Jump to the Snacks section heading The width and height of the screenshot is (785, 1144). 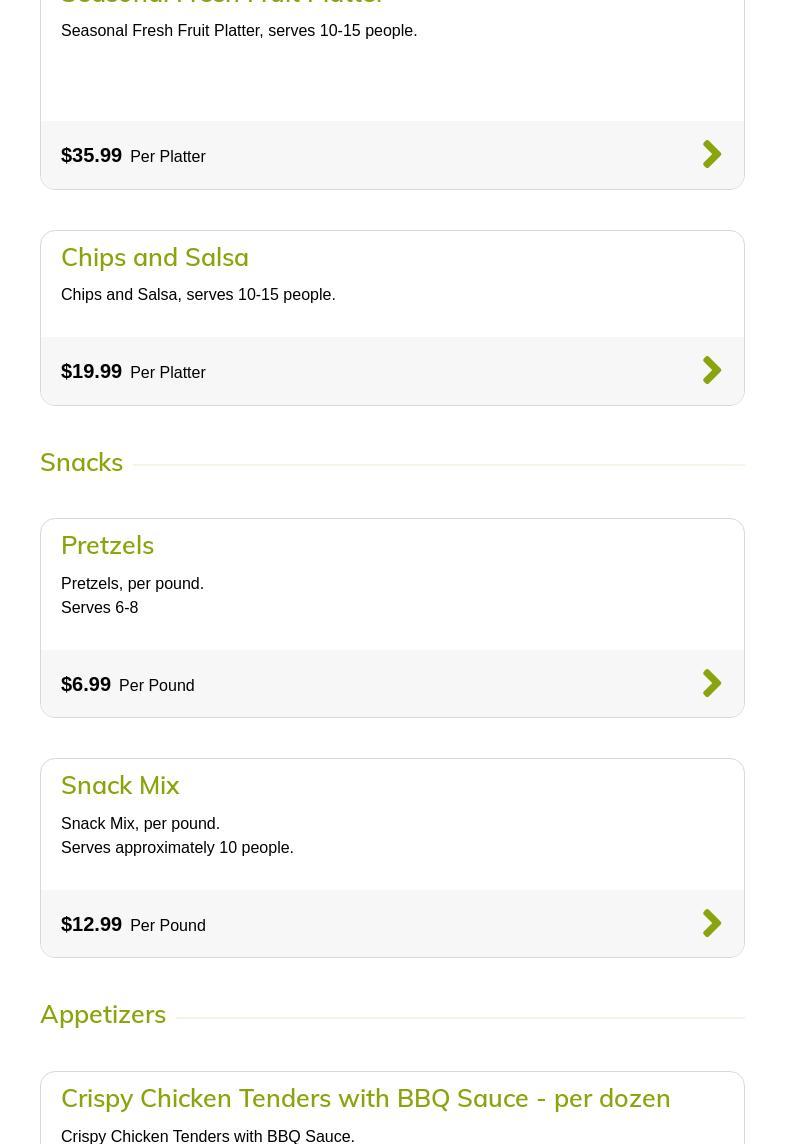[81, 462]
